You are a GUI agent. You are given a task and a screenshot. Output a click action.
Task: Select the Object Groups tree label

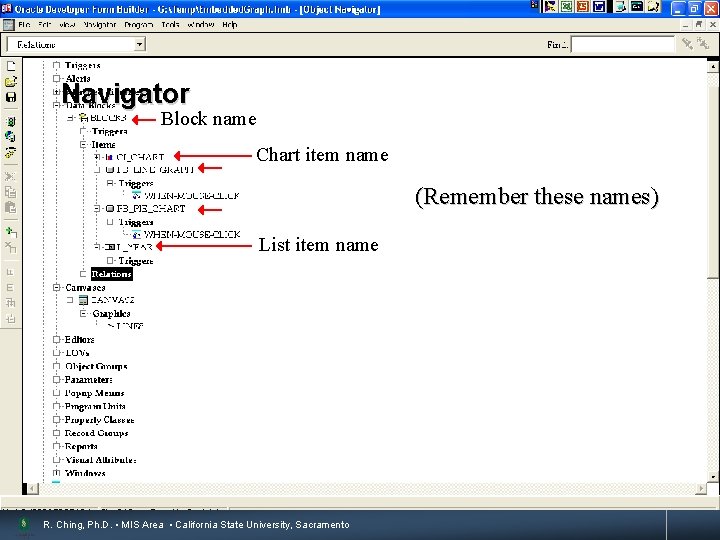click(x=96, y=366)
